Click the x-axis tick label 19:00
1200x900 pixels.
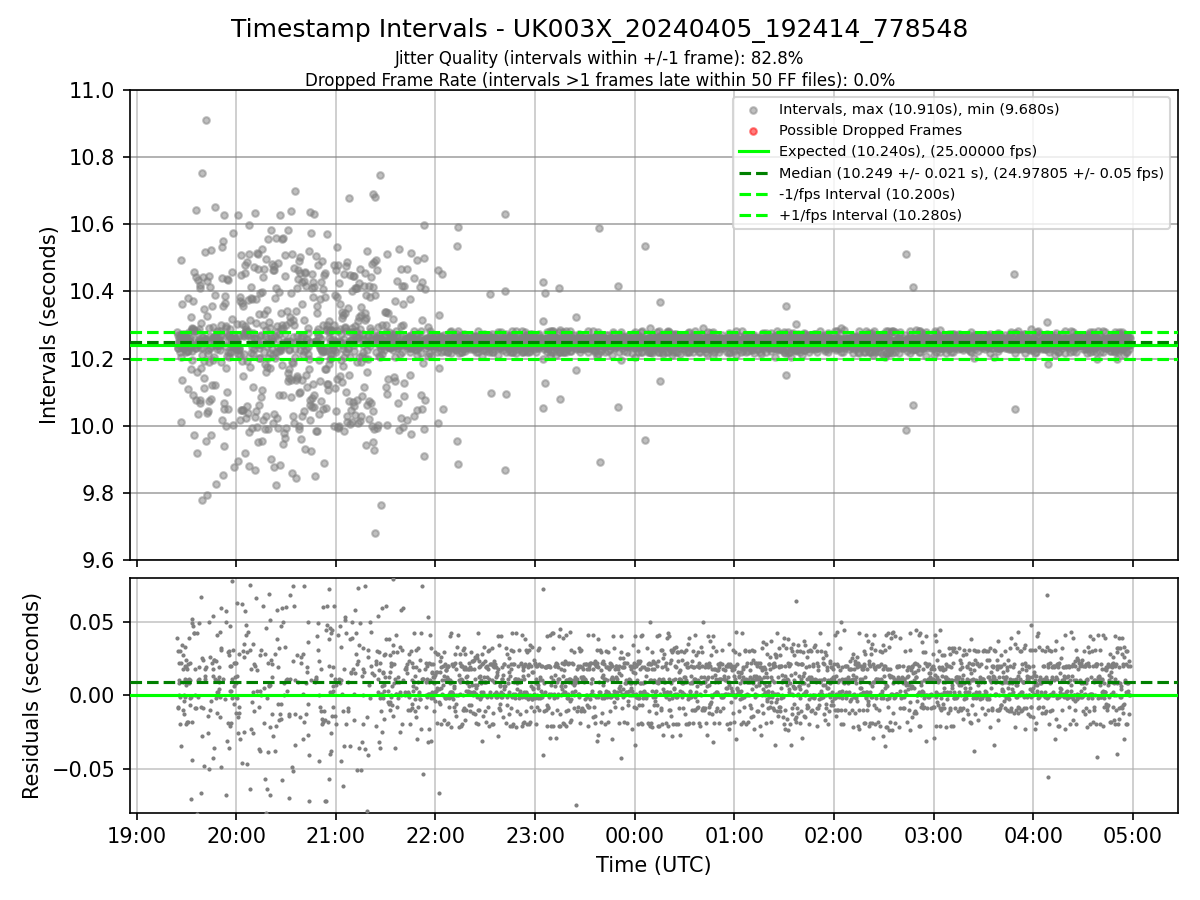tap(137, 834)
